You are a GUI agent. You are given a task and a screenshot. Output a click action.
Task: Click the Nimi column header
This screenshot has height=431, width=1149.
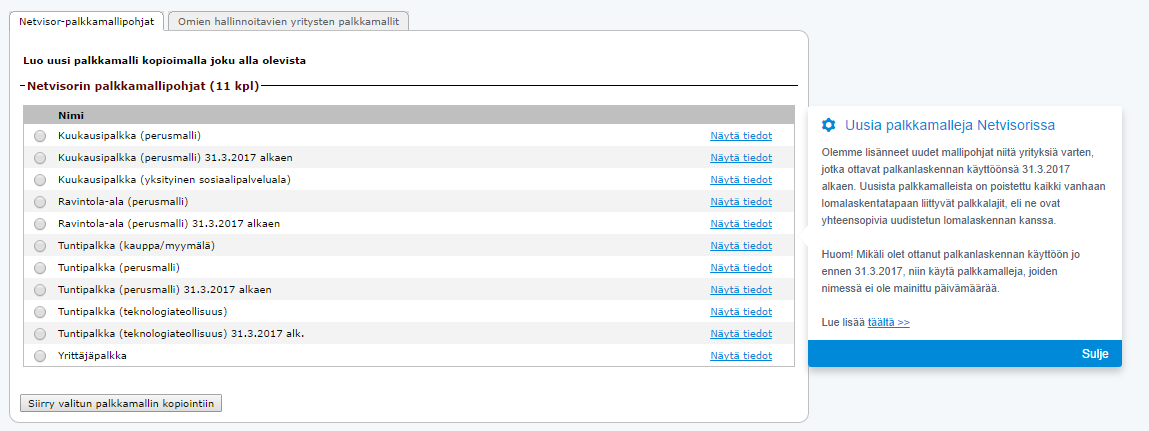69,115
